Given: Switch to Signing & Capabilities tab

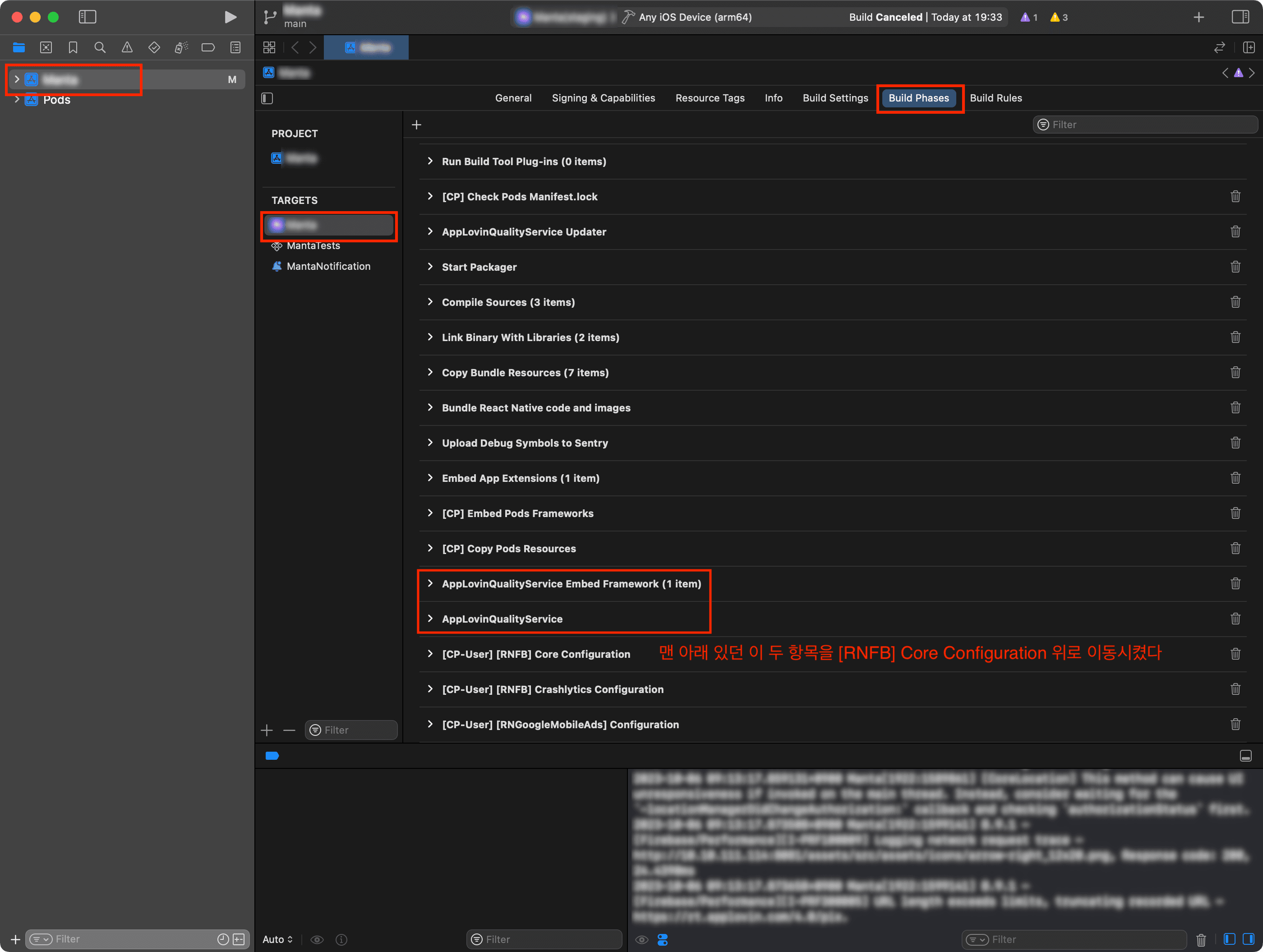Looking at the screenshot, I should (x=603, y=98).
